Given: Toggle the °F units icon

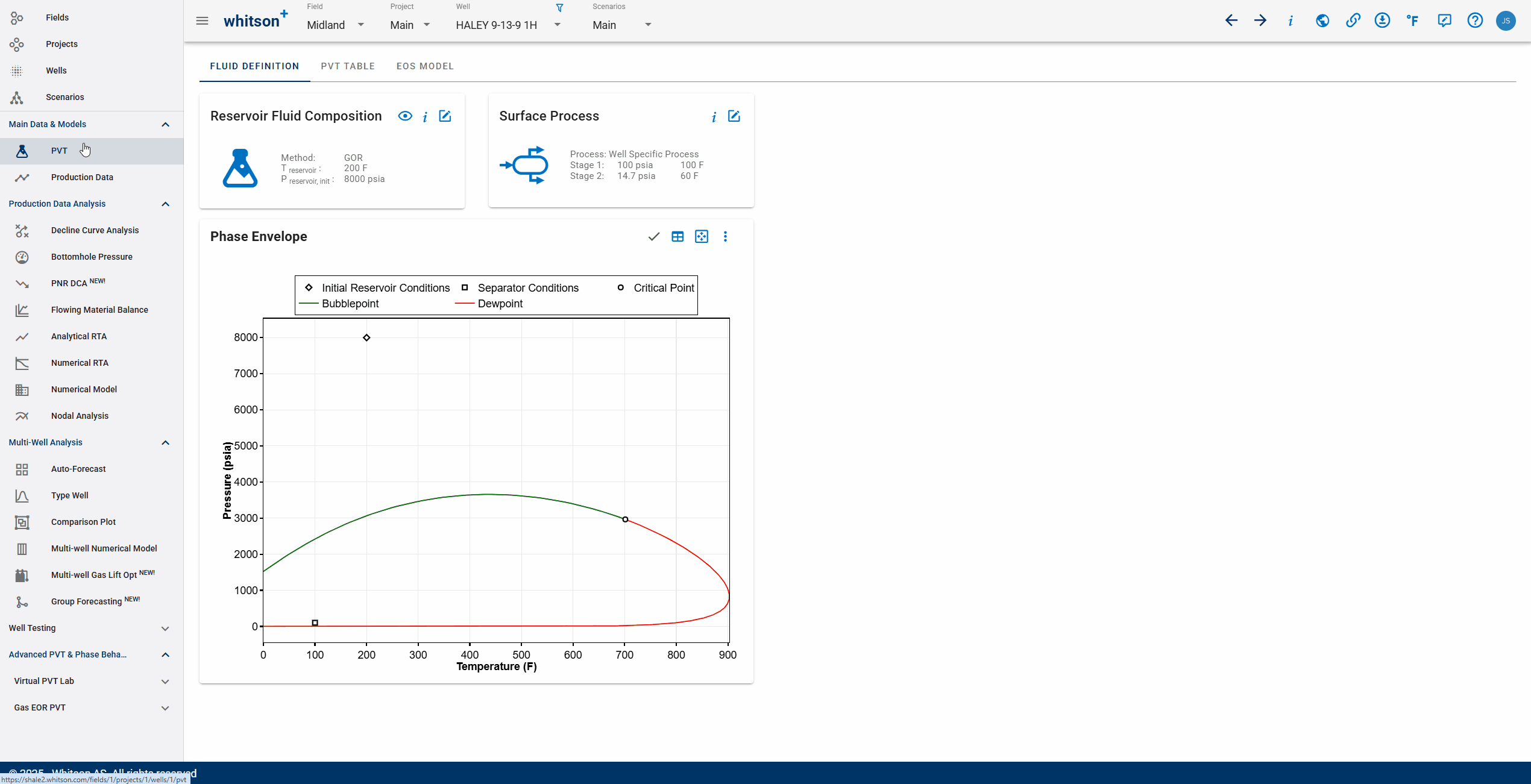Looking at the screenshot, I should tap(1413, 20).
